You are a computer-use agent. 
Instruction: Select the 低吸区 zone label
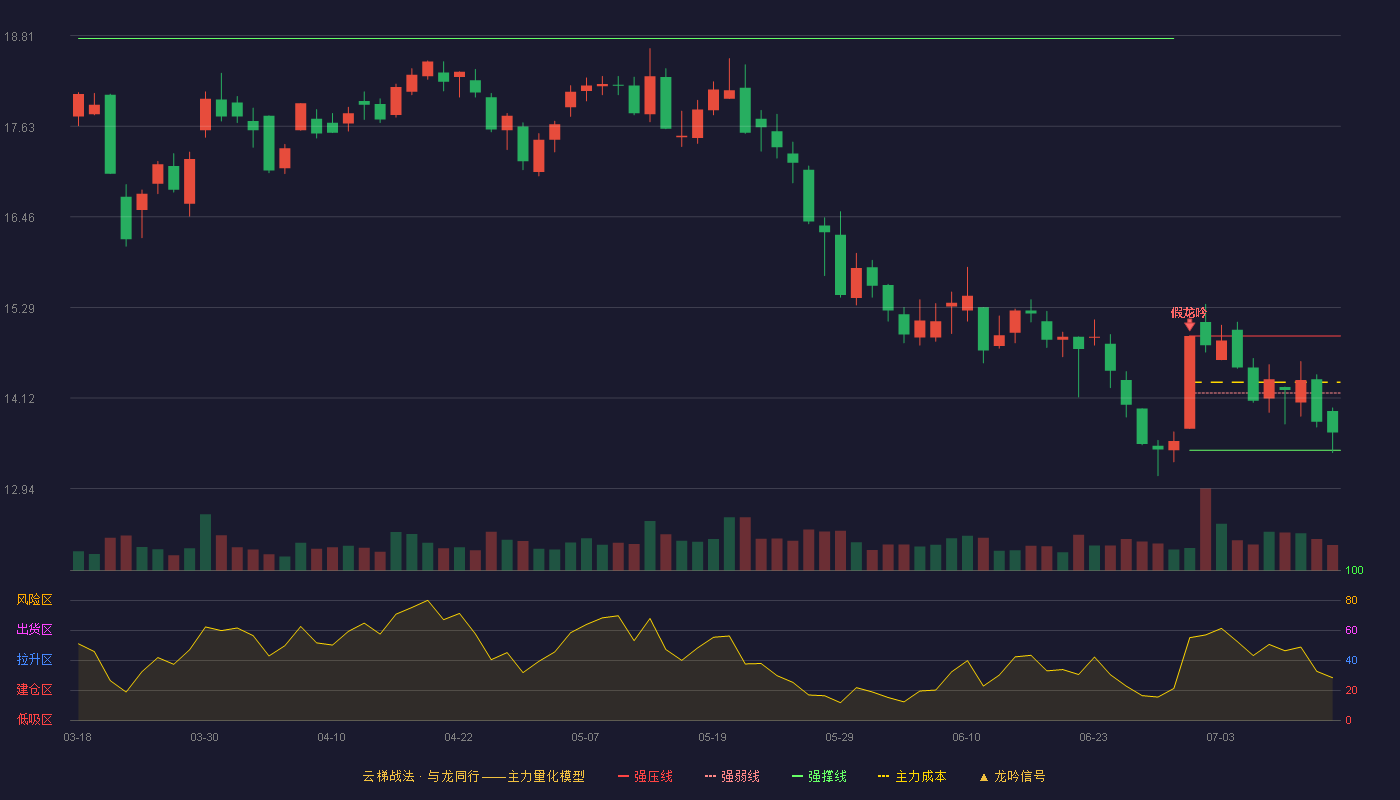click(x=34, y=720)
